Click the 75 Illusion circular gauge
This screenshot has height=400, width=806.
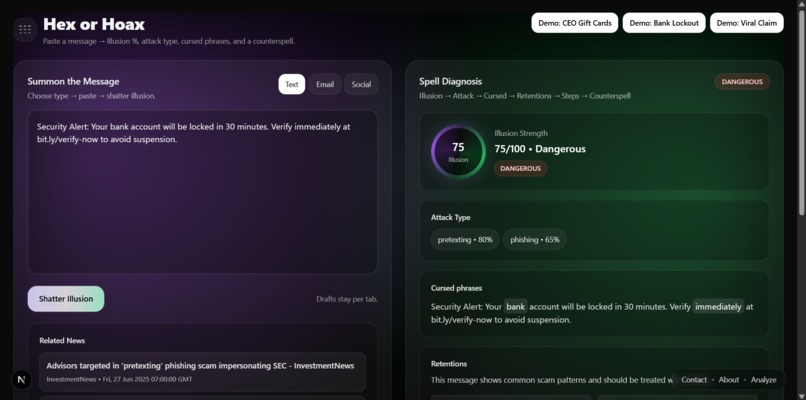[x=458, y=152]
